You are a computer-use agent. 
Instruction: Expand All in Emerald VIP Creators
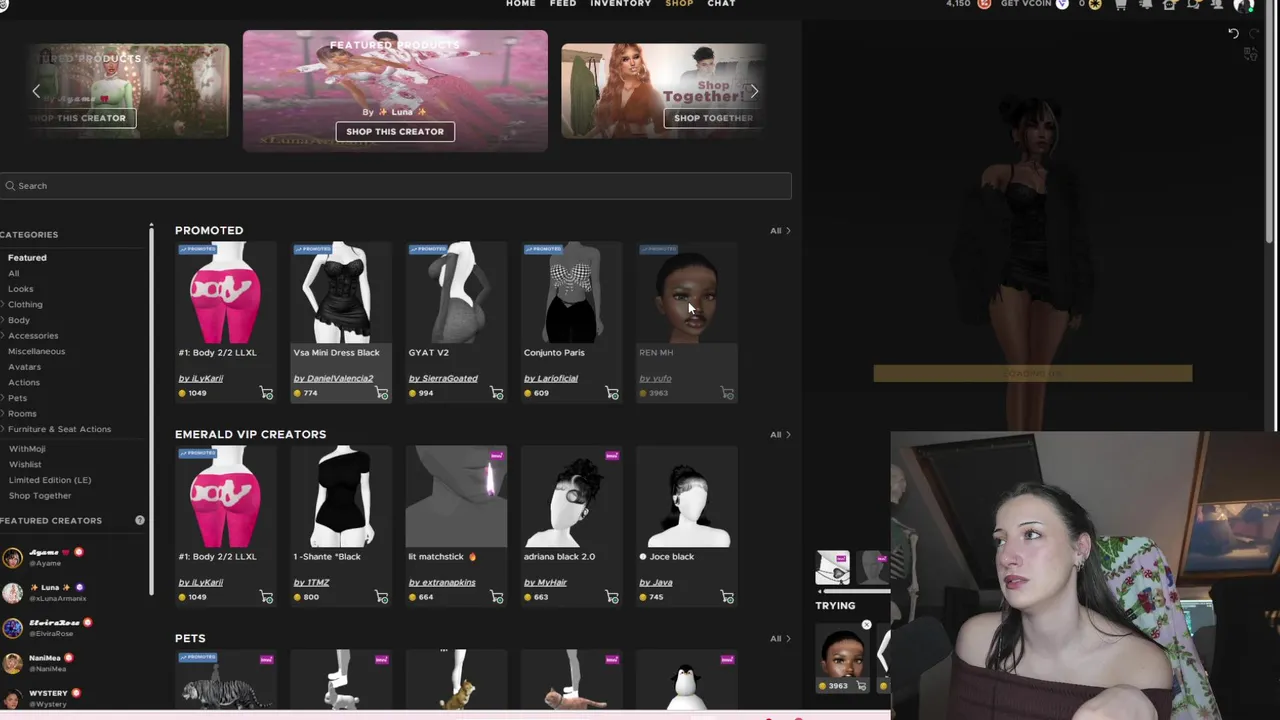(780, 435)
